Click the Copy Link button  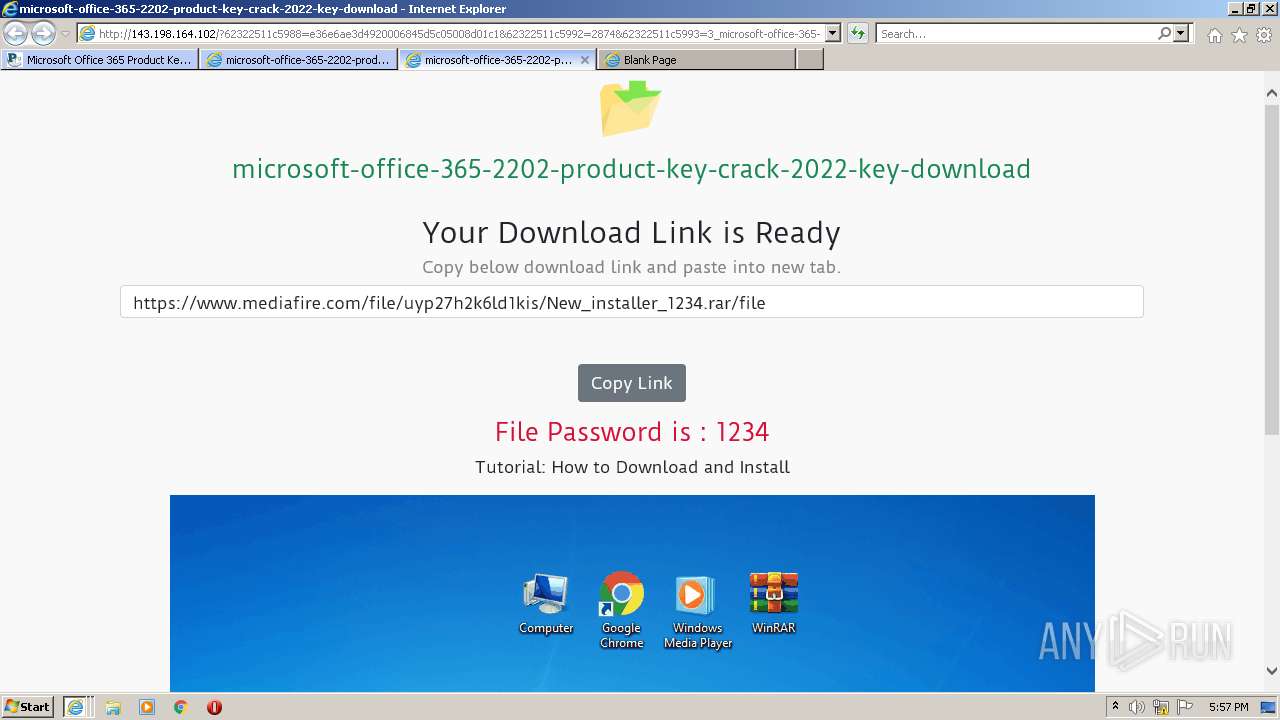coord(631,383)
